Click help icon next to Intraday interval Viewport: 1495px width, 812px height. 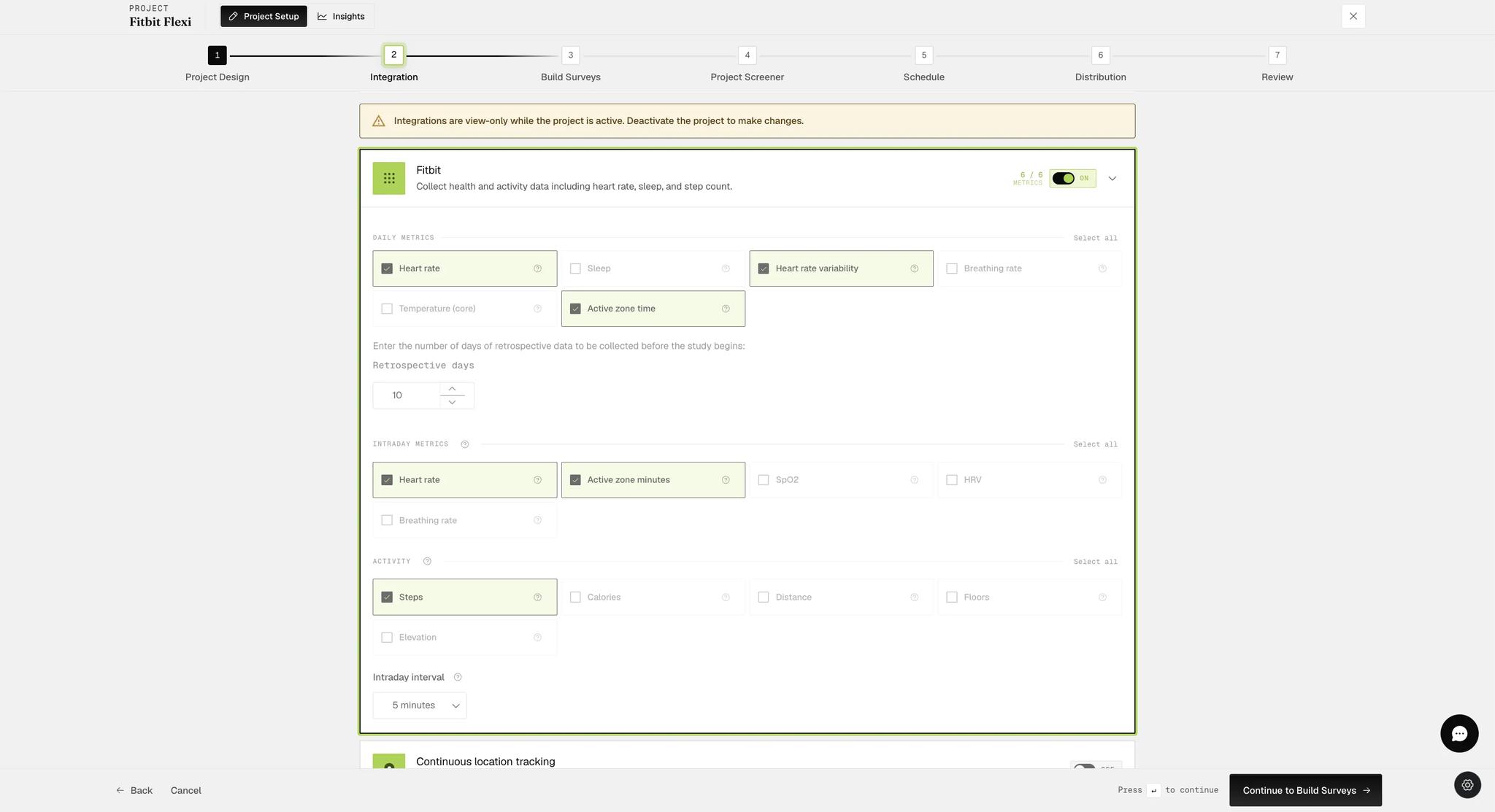458,677
